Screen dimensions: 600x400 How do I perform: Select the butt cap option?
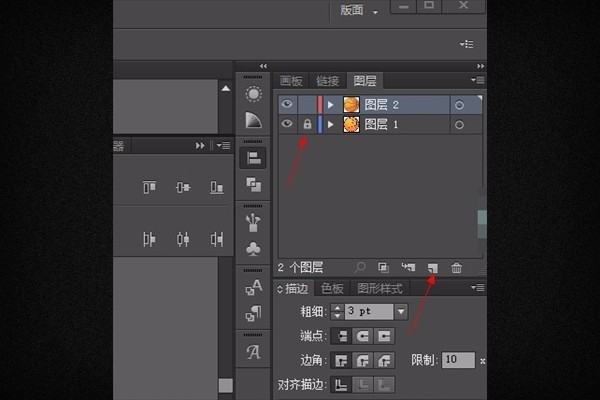click(x=341, y=336)
